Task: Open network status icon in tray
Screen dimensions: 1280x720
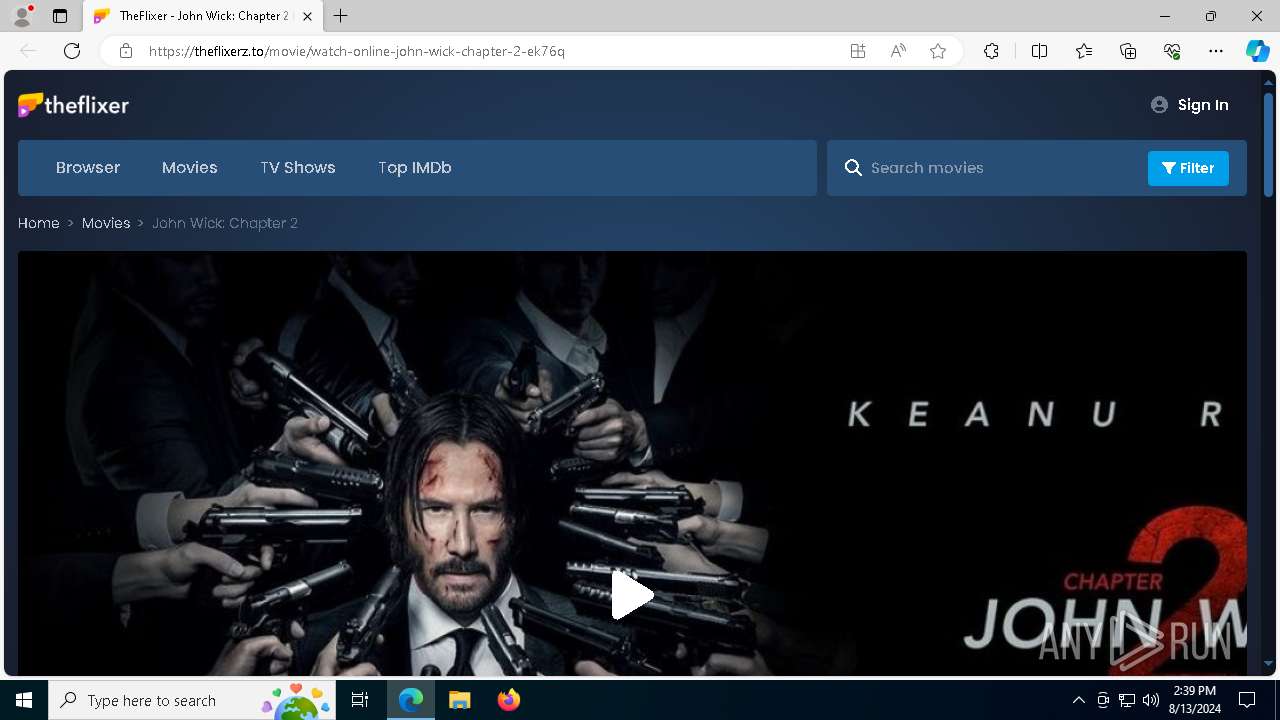Action: 1127,700
